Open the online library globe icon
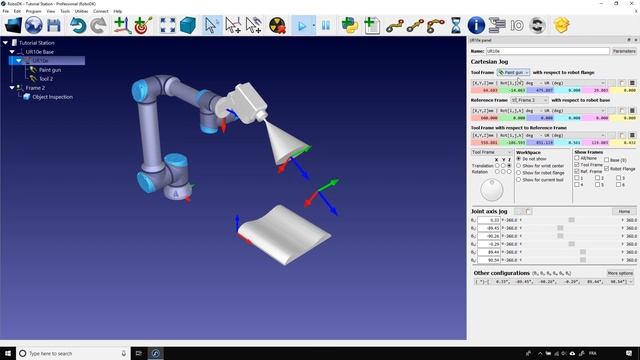Viewport: 640px width, 360px height. [33, 25]
